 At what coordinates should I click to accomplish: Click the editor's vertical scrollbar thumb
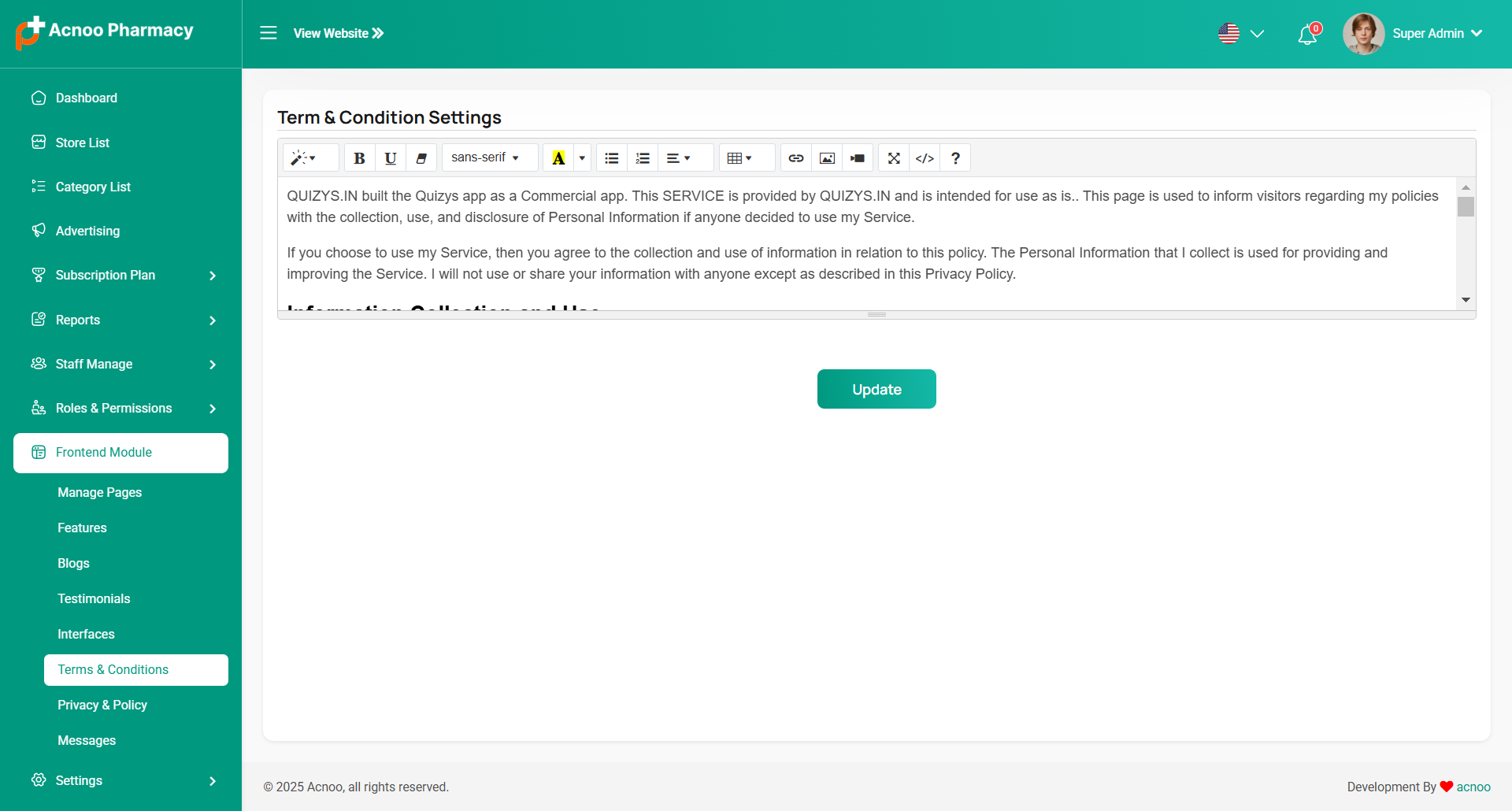click(x=1466, y=207)
